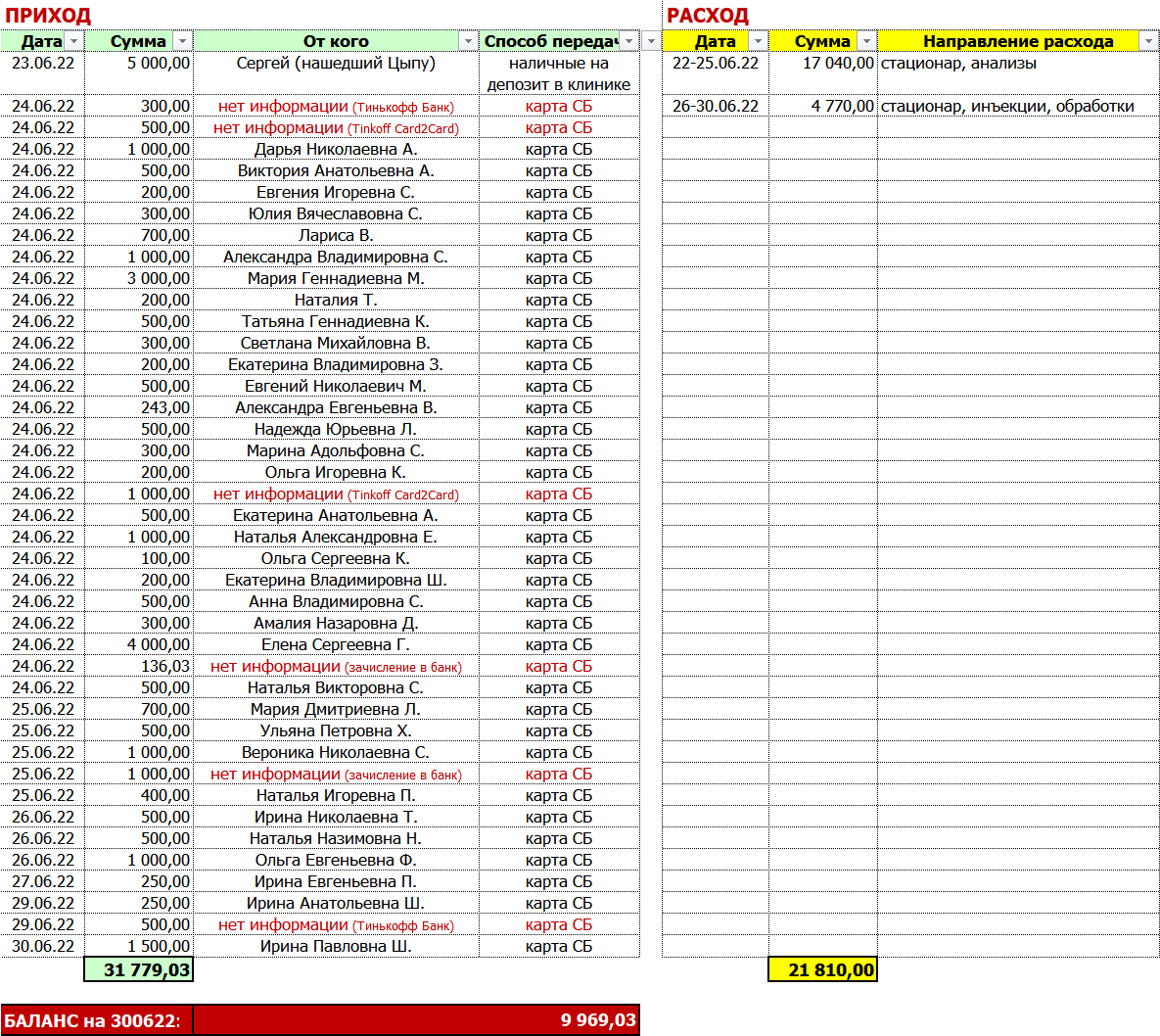
Task: Select cell Наталья Александровна Е.
Action: click(x=336, y=537)
